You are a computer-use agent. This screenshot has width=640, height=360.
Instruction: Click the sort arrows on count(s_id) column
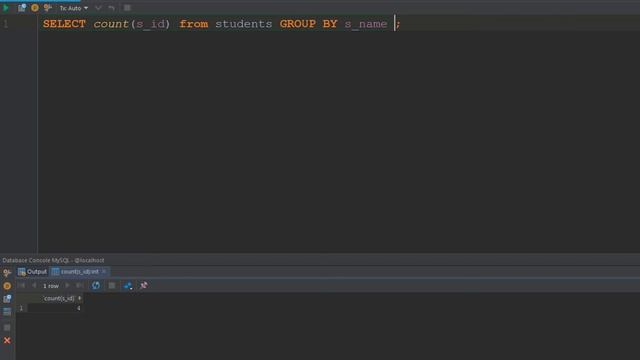(79, 298)
